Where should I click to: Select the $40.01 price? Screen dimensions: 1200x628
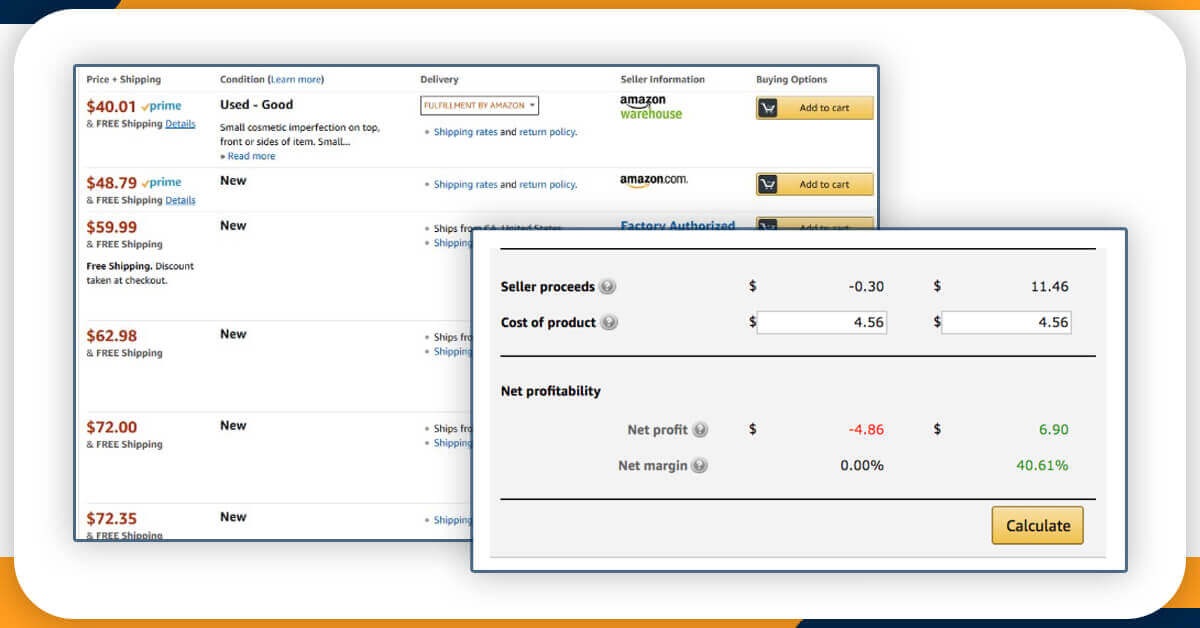point(111,106)
